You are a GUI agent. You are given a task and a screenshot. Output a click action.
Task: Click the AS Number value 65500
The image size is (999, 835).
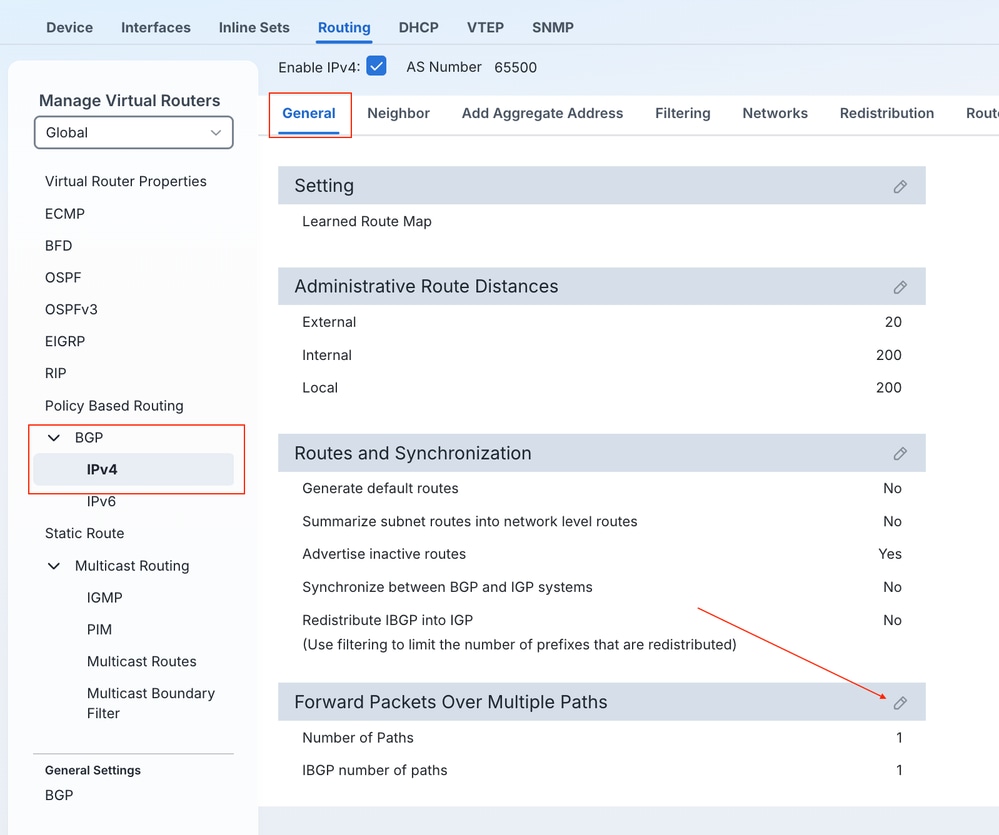pyautogui.click(x=515, y=67)
